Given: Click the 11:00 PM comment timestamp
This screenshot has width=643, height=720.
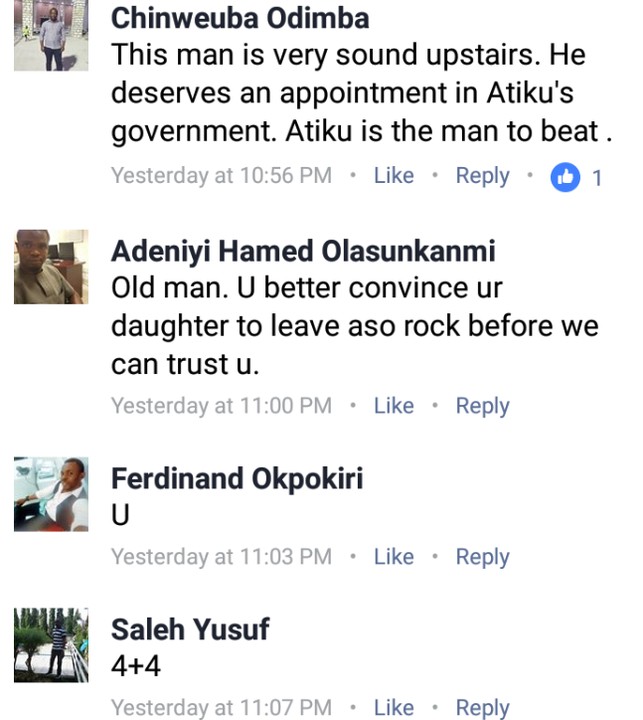Looking at the screenshot, I should [221, 406].
